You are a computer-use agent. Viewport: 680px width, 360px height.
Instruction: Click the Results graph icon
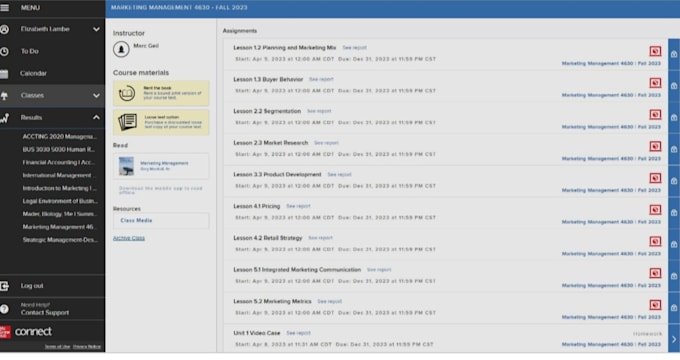(4, 118)
